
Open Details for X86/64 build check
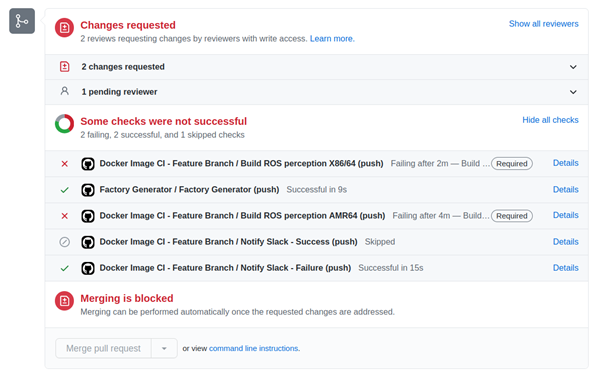pos(566,163)
